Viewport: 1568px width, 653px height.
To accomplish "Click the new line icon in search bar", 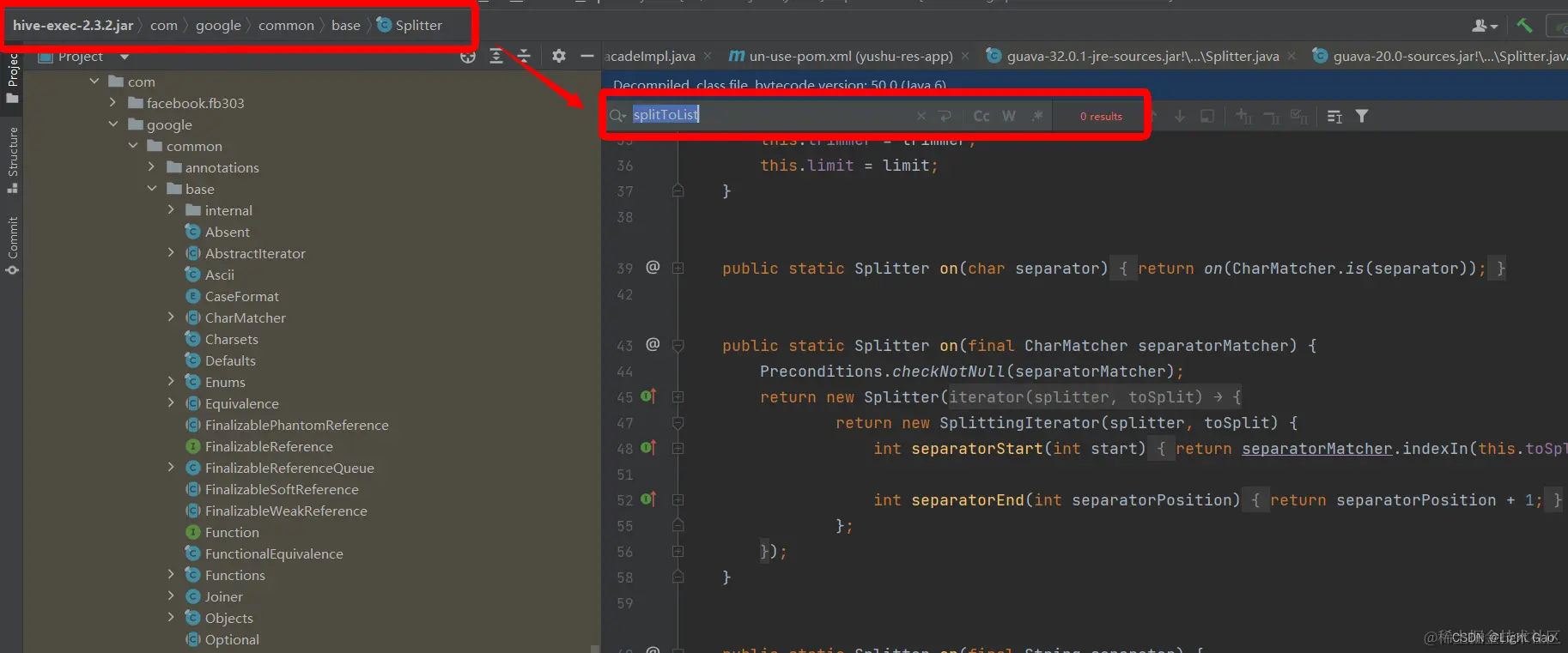I will [945, 116].
